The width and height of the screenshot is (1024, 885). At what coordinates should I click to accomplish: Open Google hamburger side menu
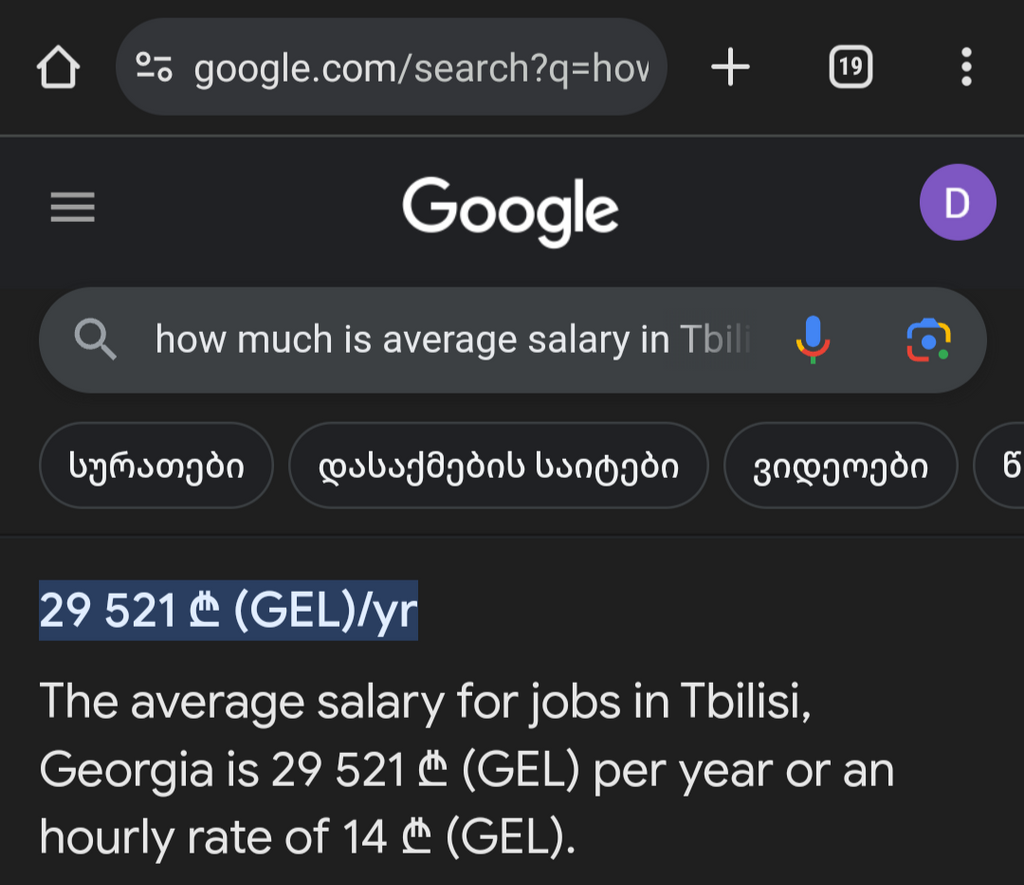(x=72, y=207)
